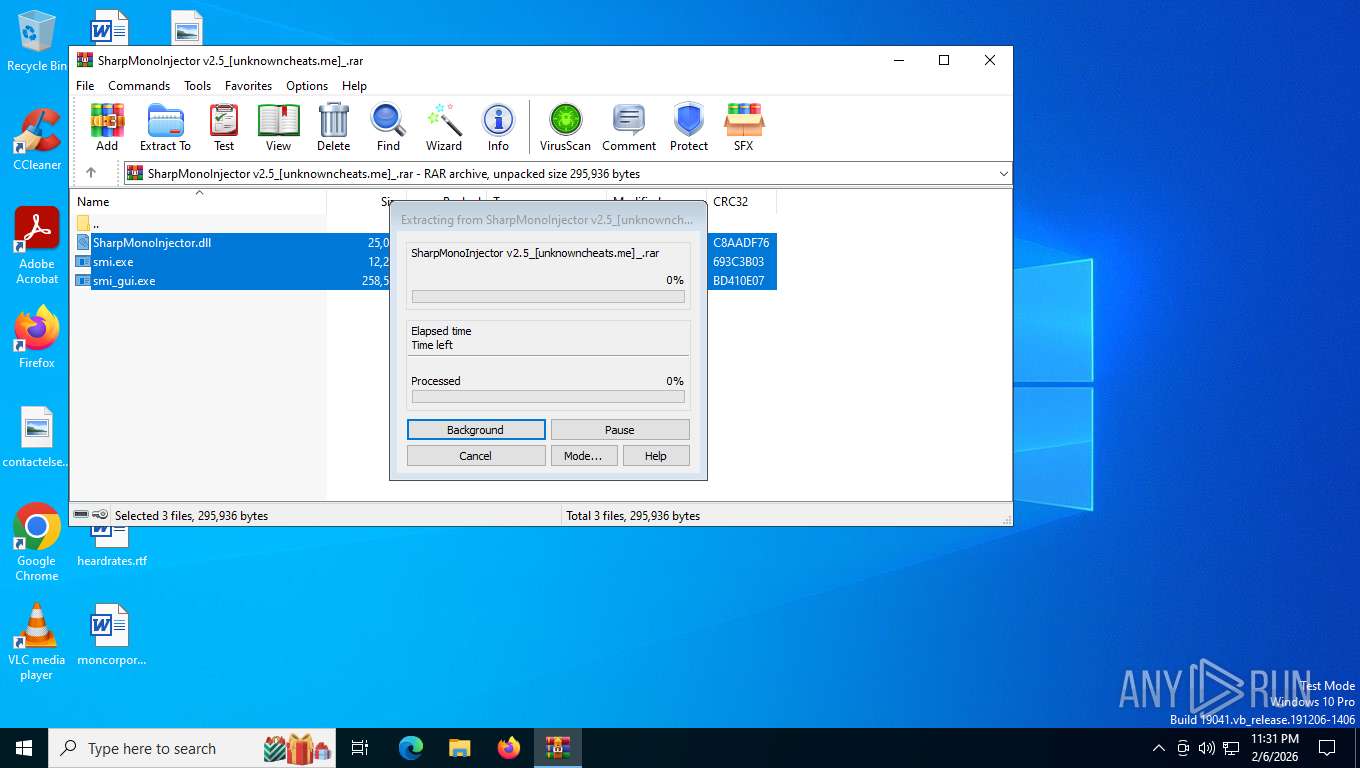Open the Tools menu
This screenshot has height=768, width=1360.
pos(197,86)
